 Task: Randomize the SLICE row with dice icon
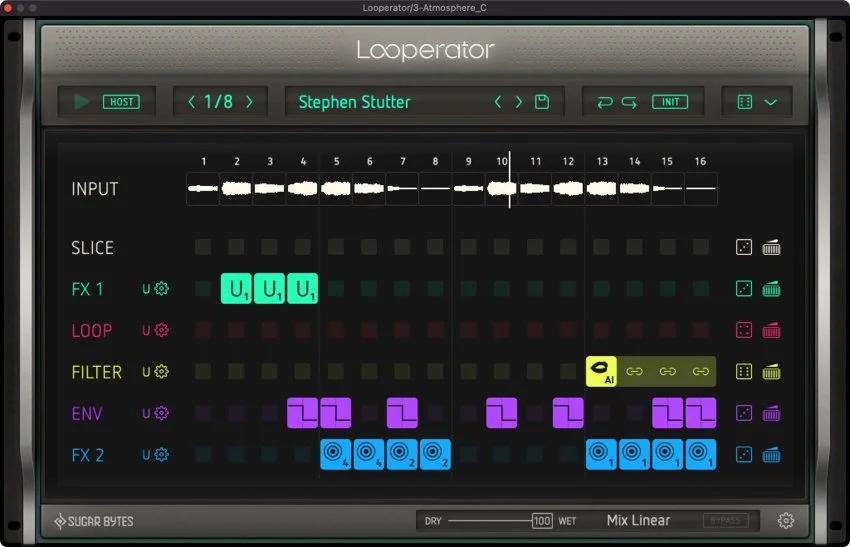(x=744, y=247)
